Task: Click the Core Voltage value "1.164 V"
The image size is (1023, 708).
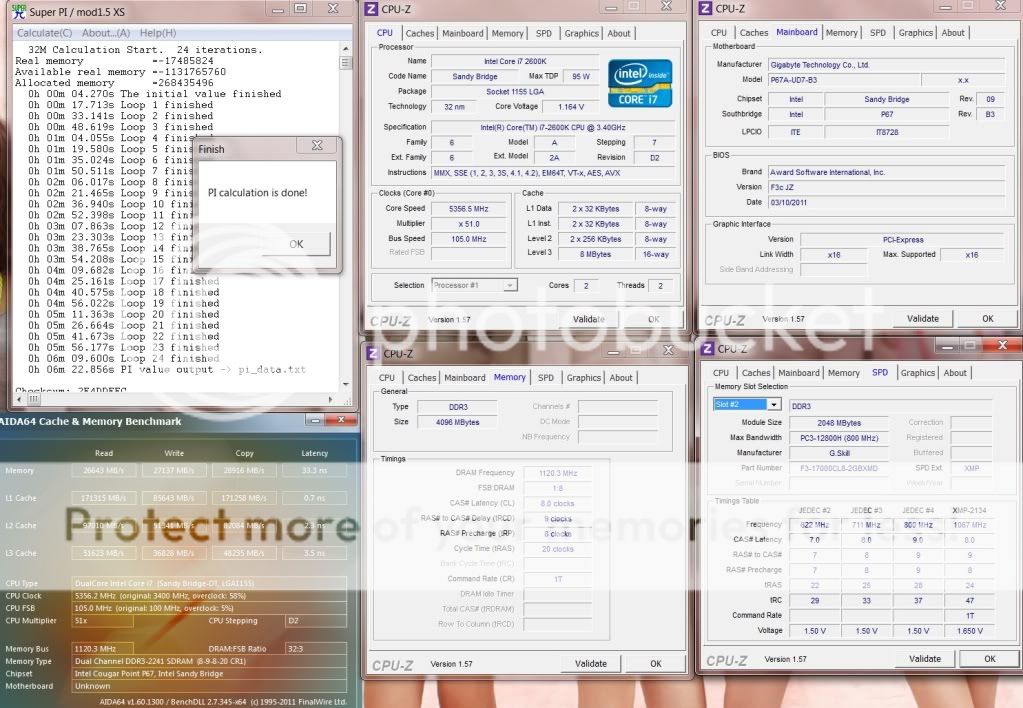Action: click(572, 107)
